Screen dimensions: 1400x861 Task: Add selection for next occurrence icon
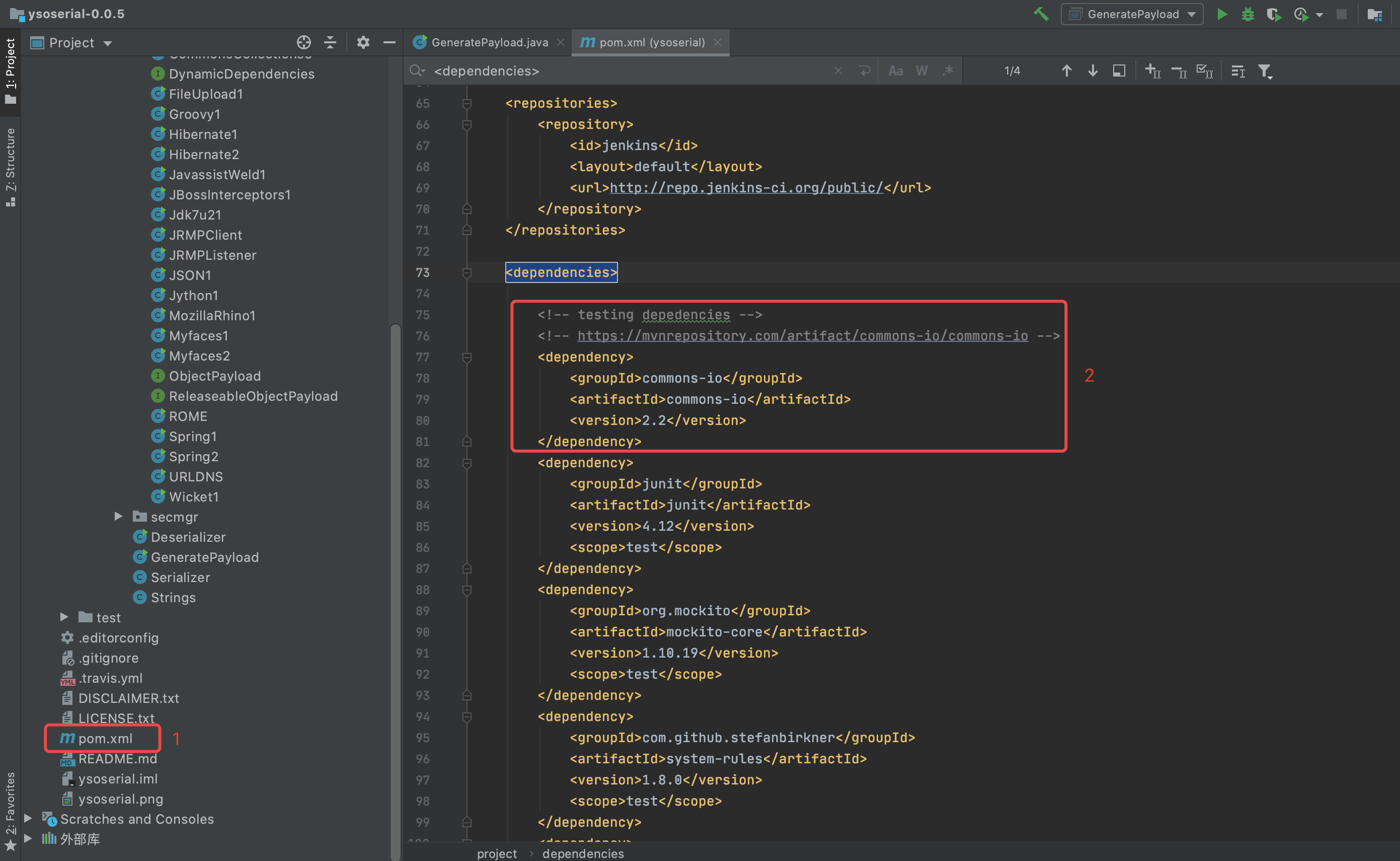pos(1152,70)
